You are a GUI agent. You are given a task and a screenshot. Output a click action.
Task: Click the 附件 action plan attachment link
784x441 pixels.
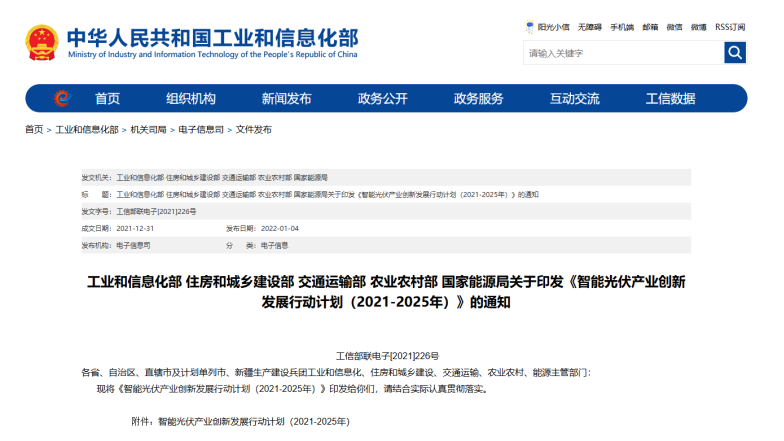254,422
